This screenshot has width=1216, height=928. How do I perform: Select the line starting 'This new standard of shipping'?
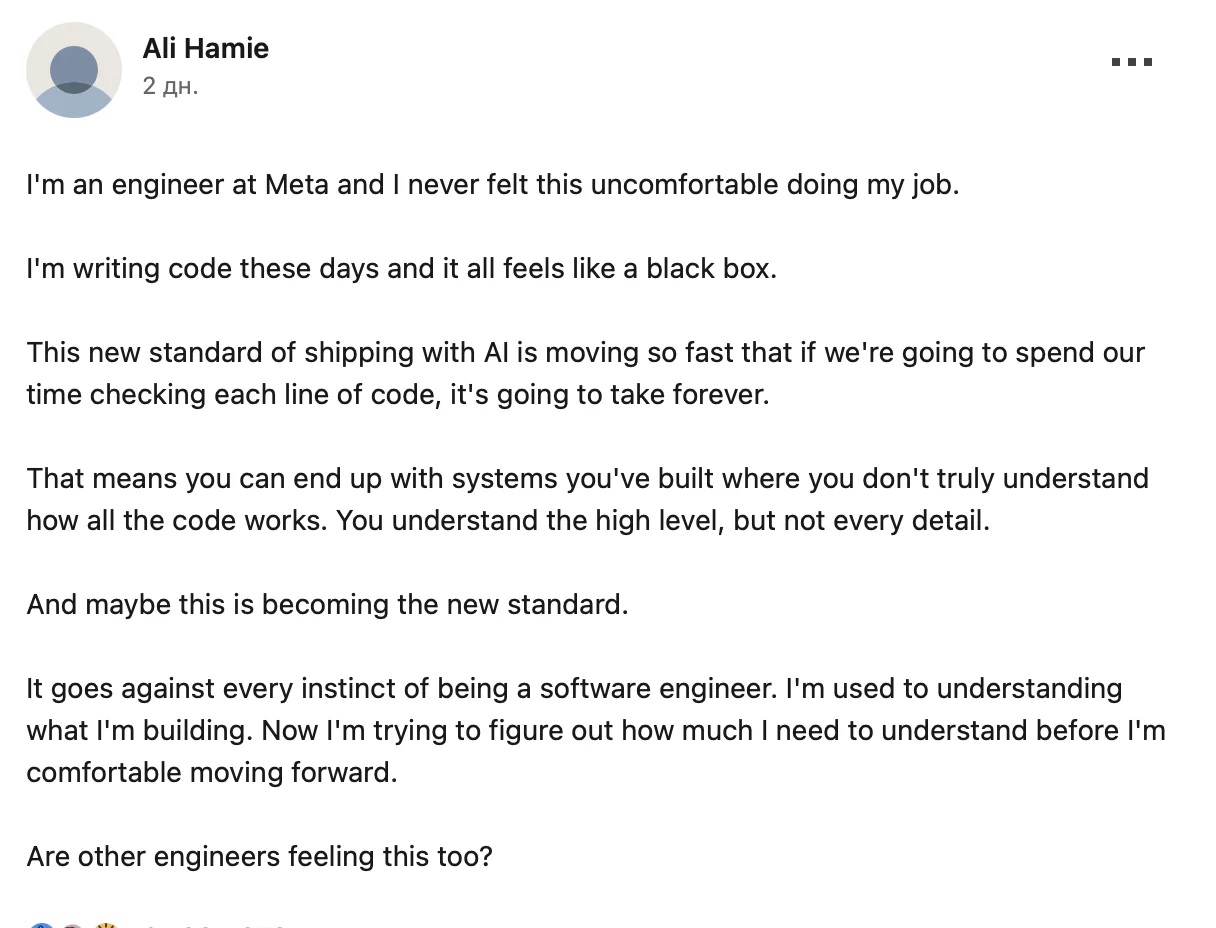(x=585, y=353)
